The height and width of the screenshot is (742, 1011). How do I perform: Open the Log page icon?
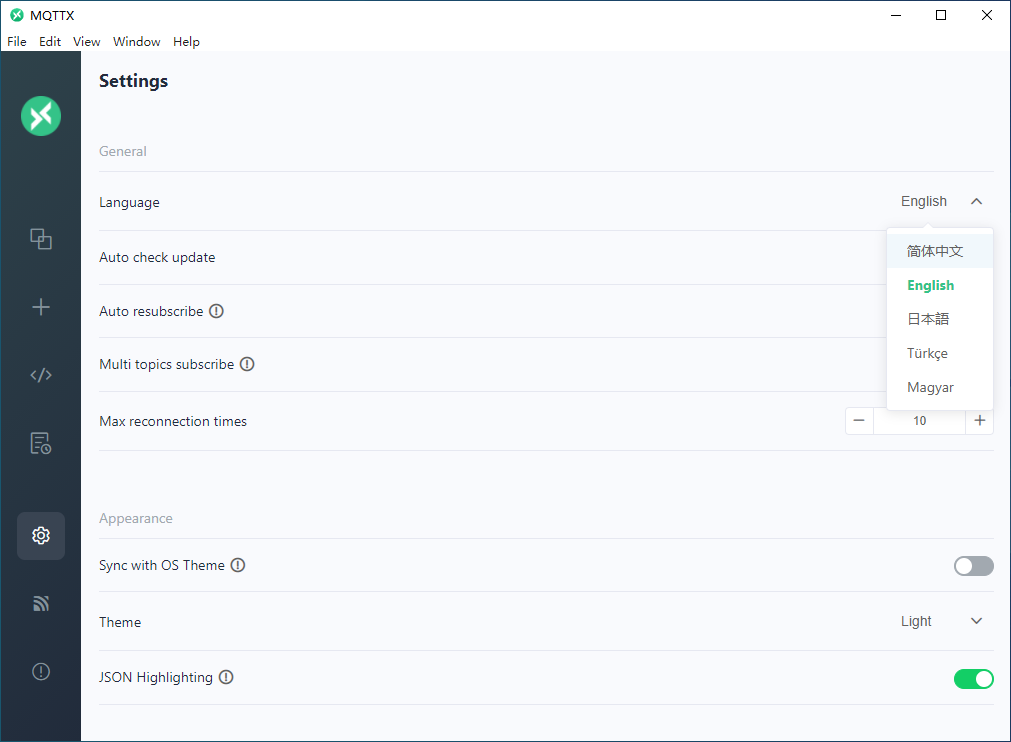tap(41, 444)
